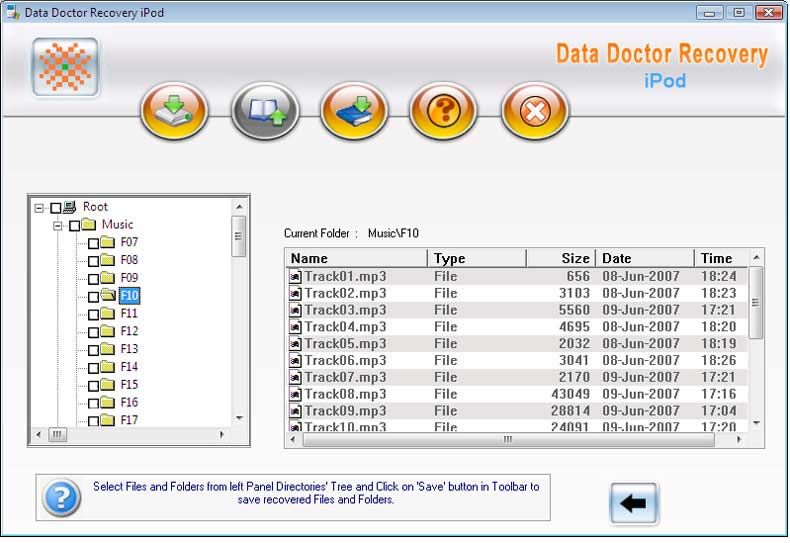Click the file list scrollbar up arrow
The image size is (790, 543).
[756, 257]
